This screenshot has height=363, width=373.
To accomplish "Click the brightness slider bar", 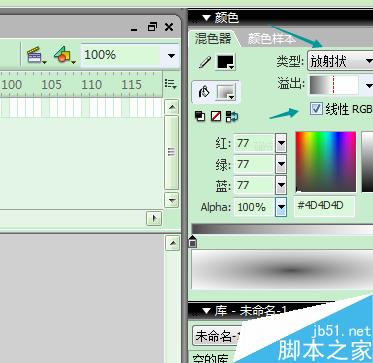I will pos(367,162).
